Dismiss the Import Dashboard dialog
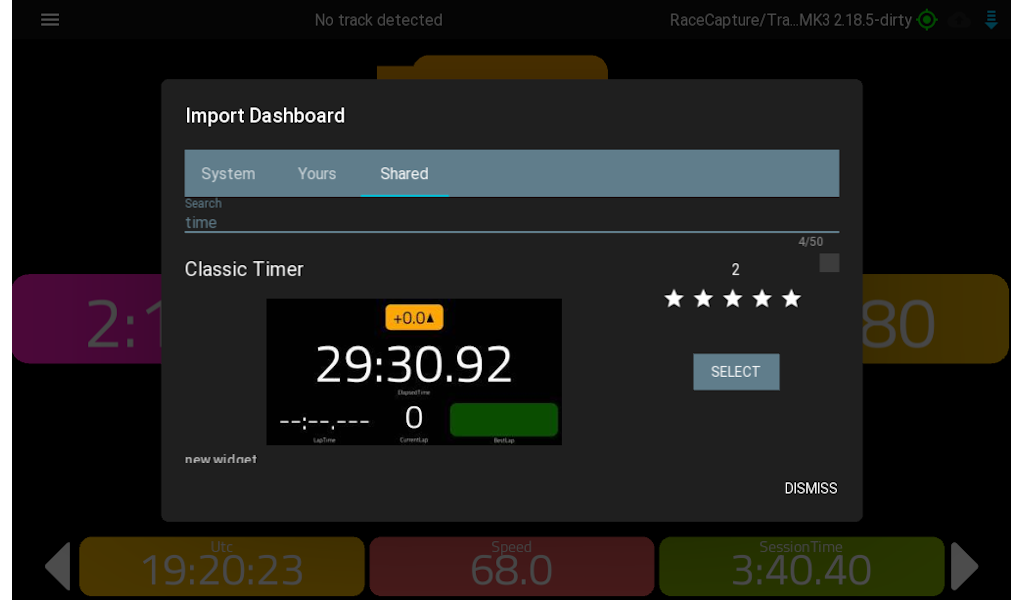Screen dimensions: 1024x600 (x=810, y=488)
